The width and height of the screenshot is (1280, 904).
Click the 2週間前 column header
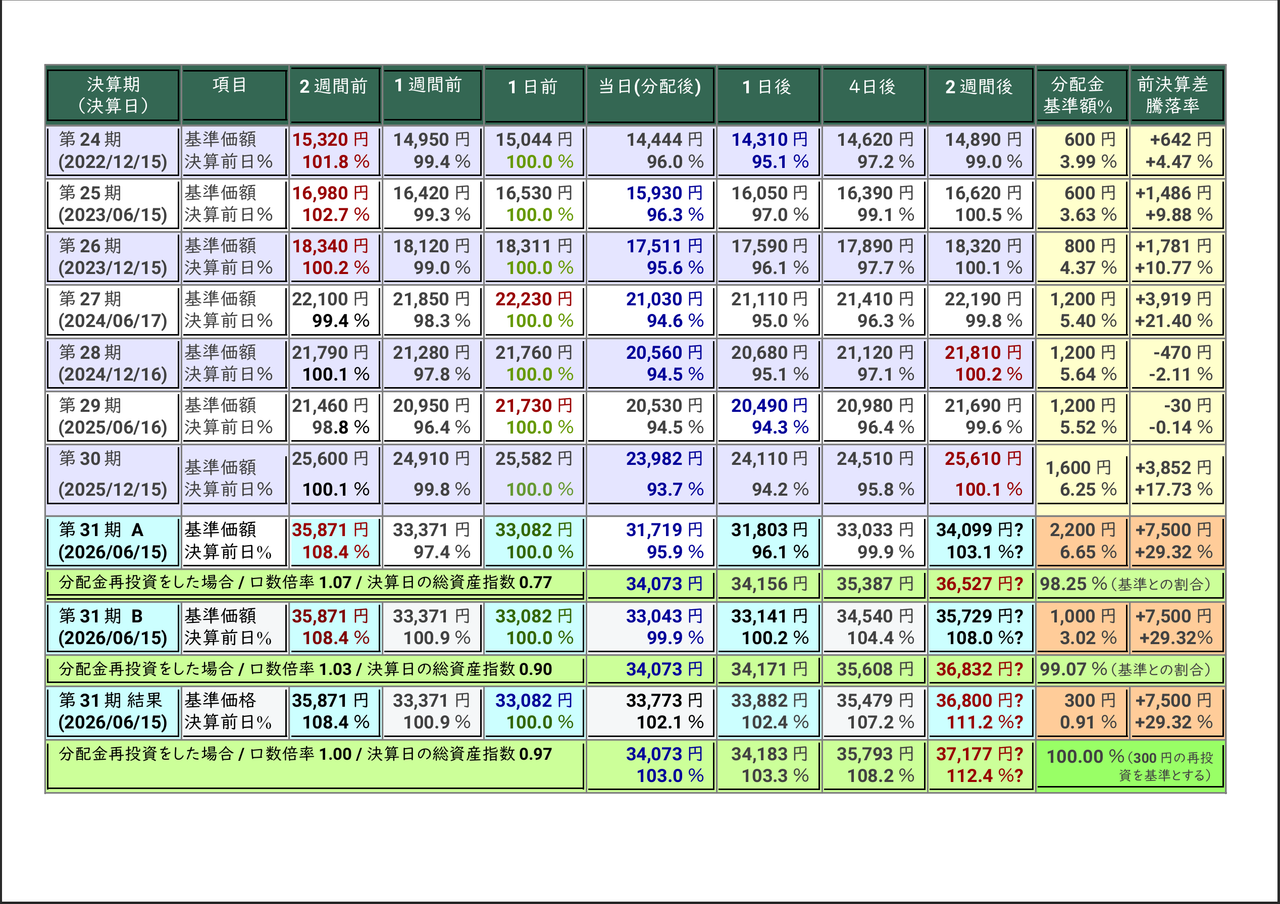(334, 95)
